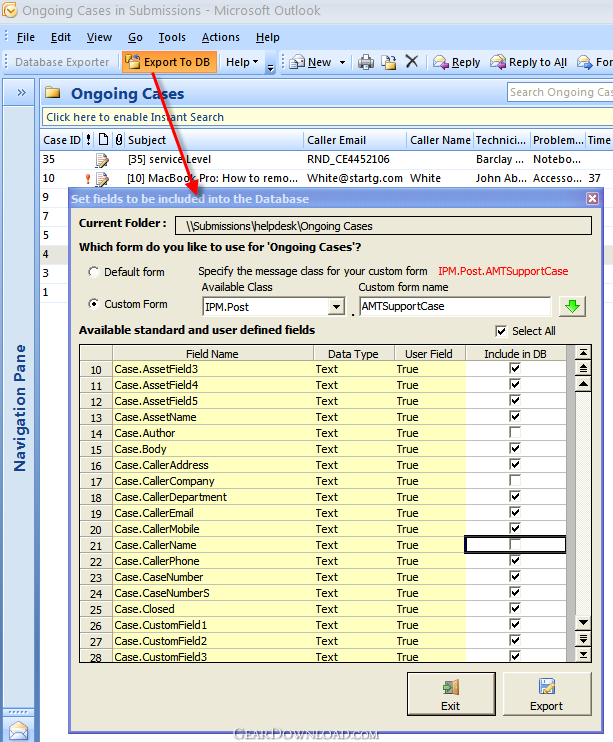613x742 pixels.
Task: Sort by attachment paperclip column header
Action: click(119, 140)
